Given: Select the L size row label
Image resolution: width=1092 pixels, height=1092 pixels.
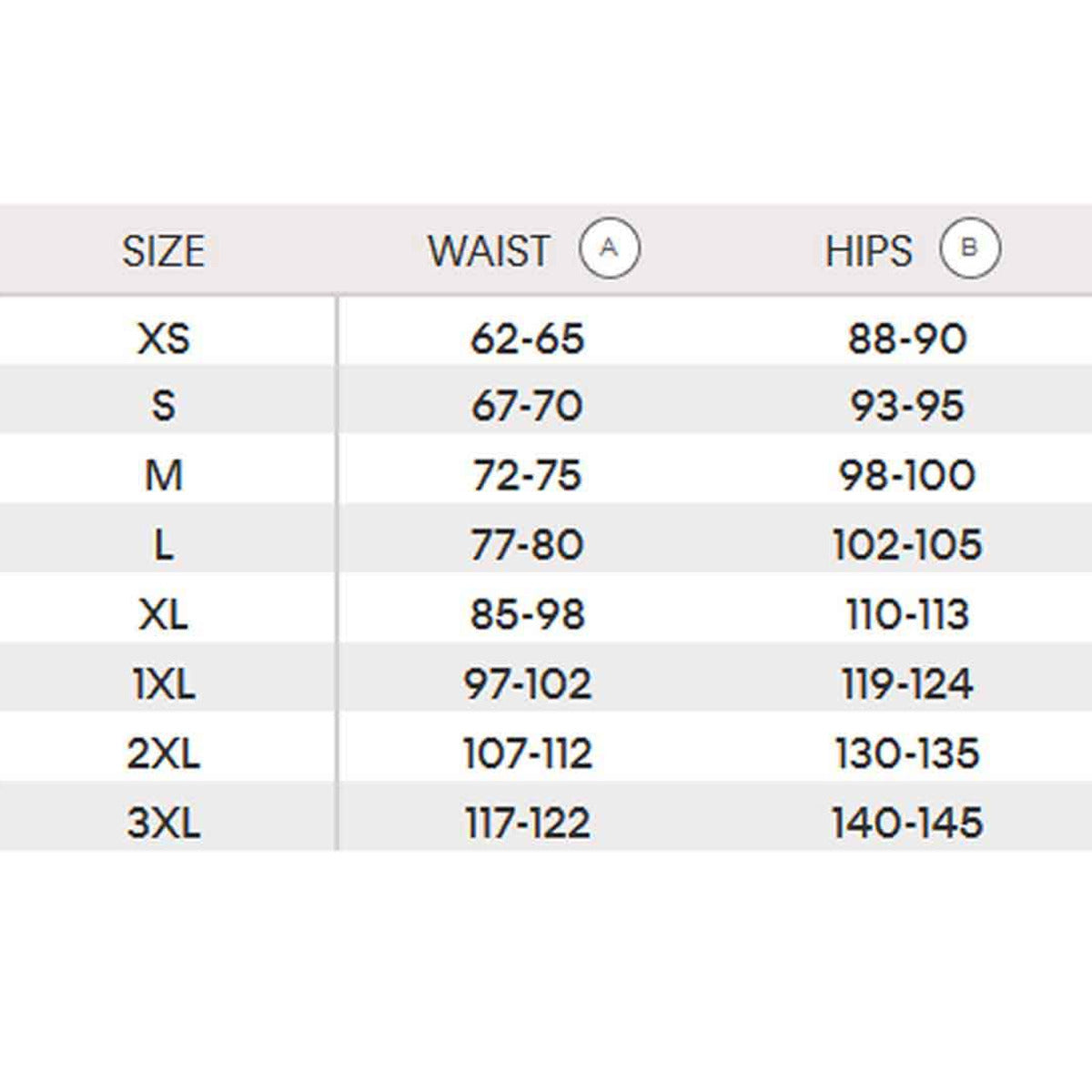Looking at the screenshot, I should [x=164, y=545].
